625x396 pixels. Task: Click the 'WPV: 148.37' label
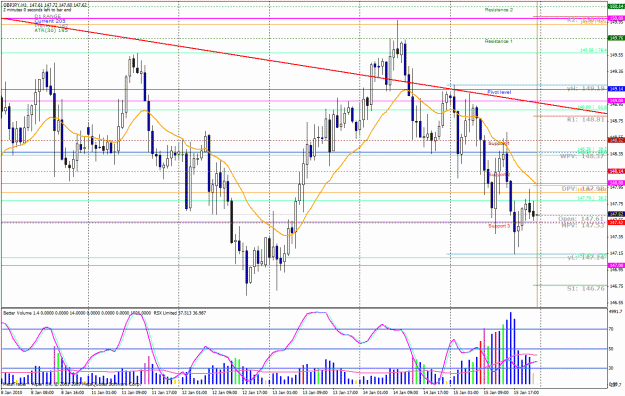point(582,156)
